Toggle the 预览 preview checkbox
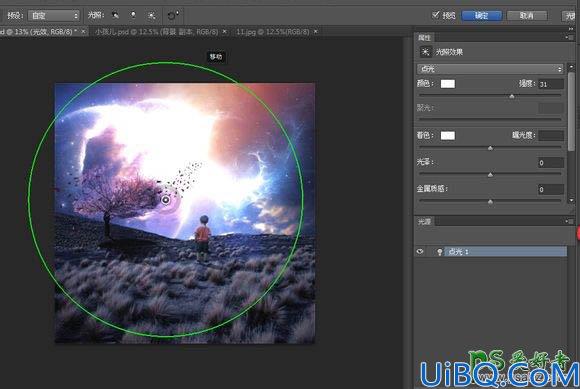 pyautogui.click(x=436, y=15)
